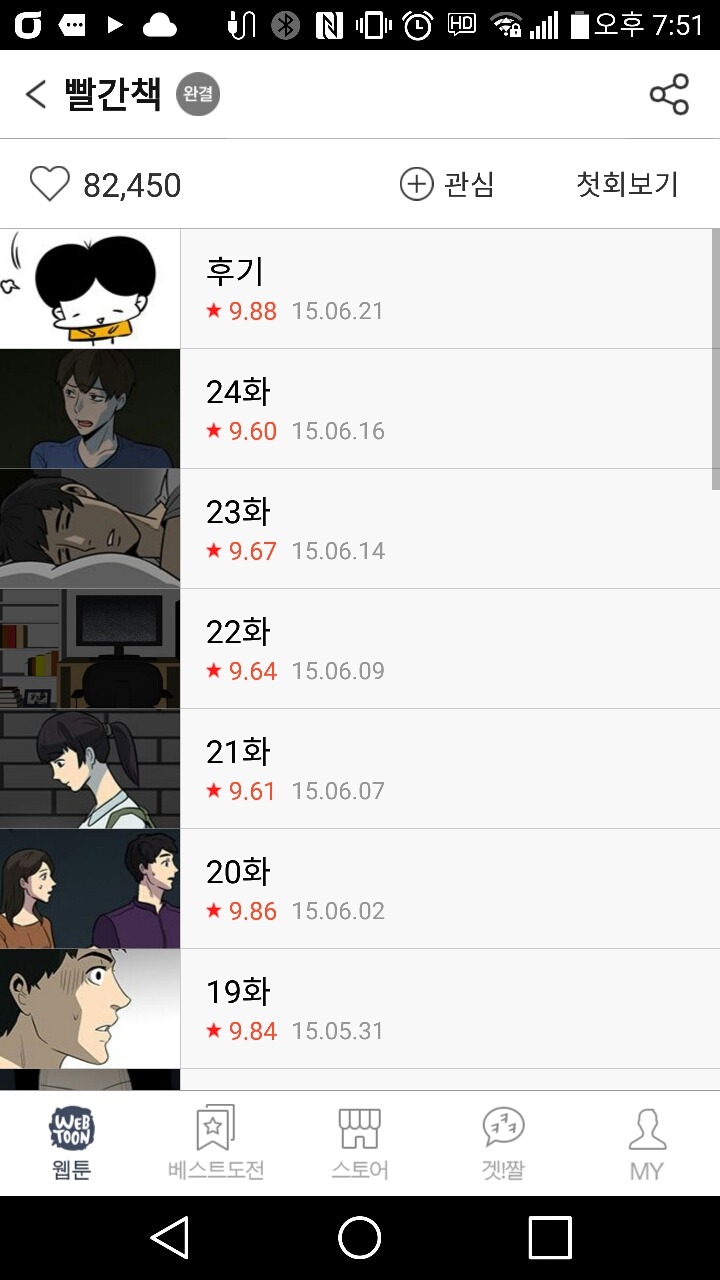
Task: Open the 웹툰 tab in the bottom bar
Action: pos(71,1143)
